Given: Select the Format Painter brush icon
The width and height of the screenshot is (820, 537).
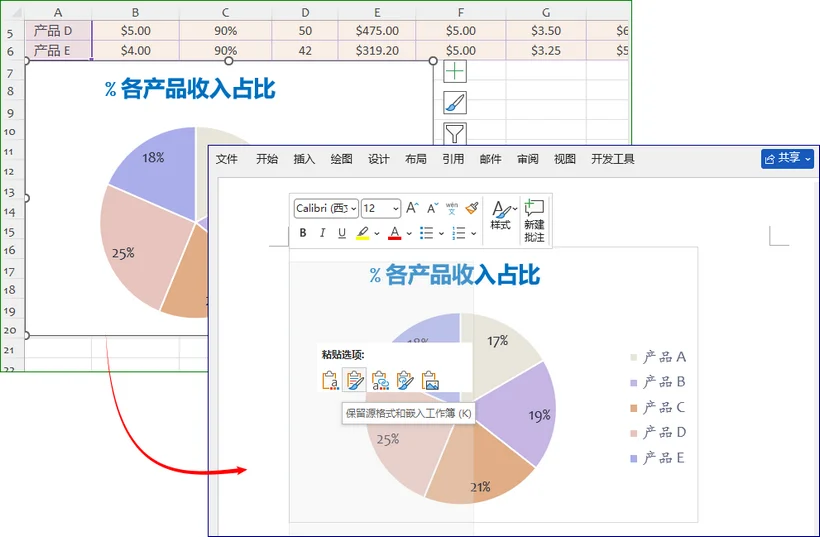Looking at the screenshot, I should (472, 208).
